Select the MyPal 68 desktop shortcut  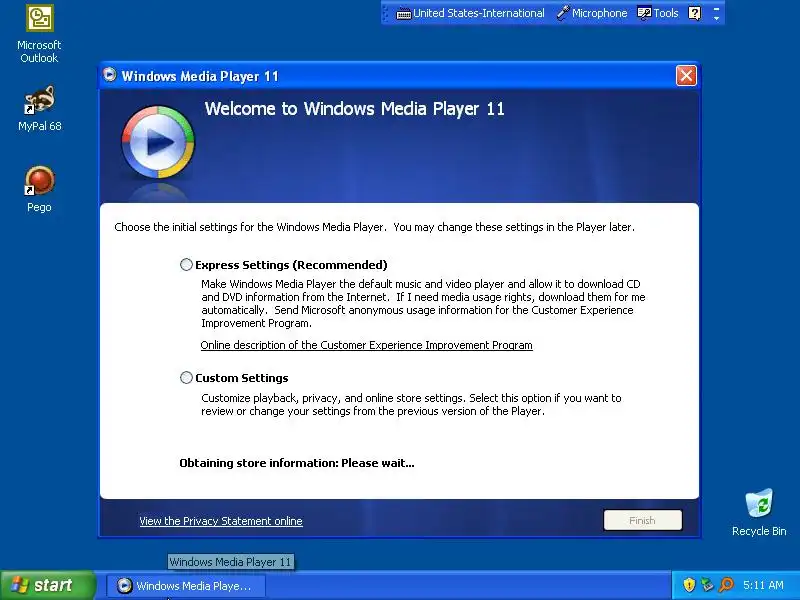[39, 109]
